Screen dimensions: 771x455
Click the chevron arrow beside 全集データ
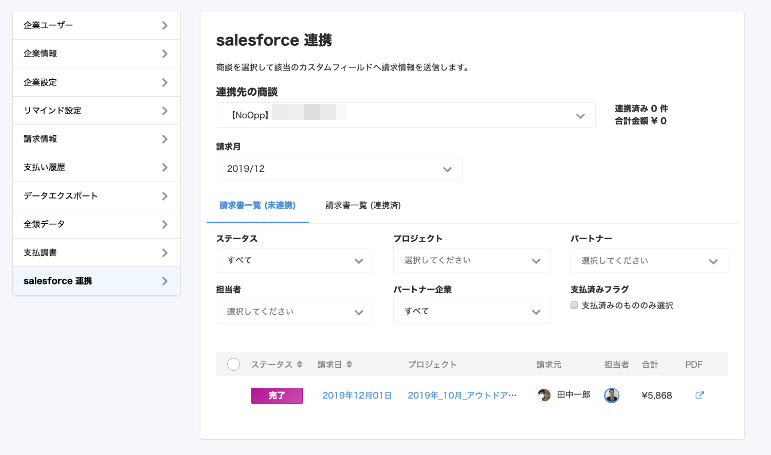point(165,224)
